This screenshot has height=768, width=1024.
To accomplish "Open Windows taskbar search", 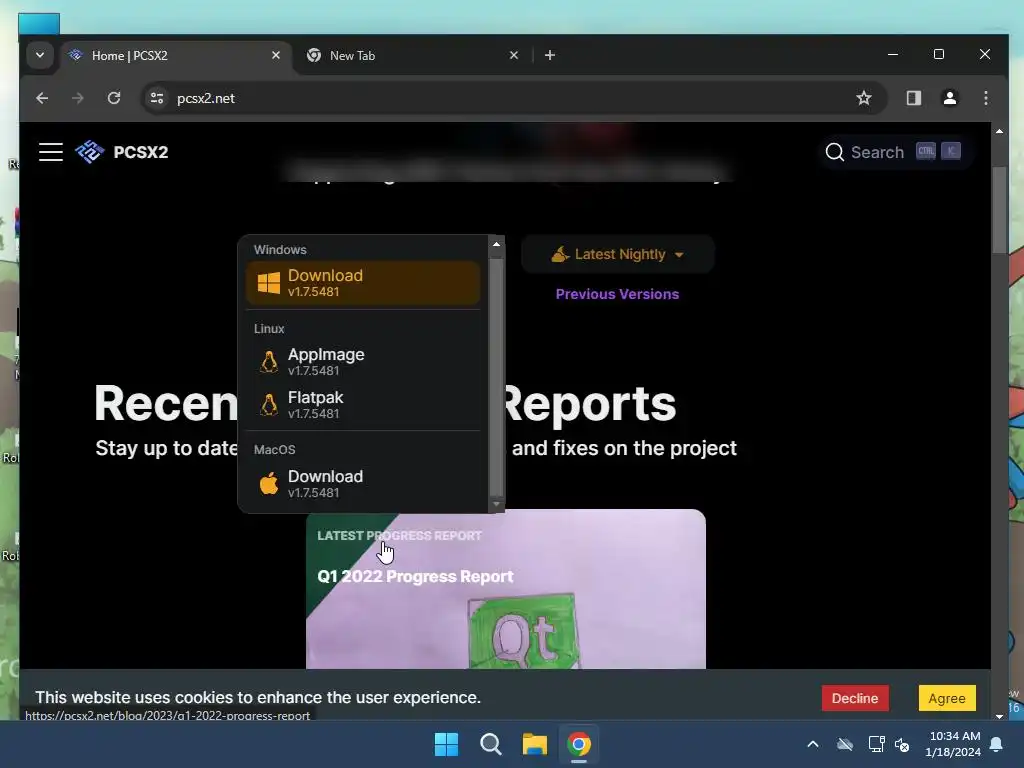I will 490,744.
